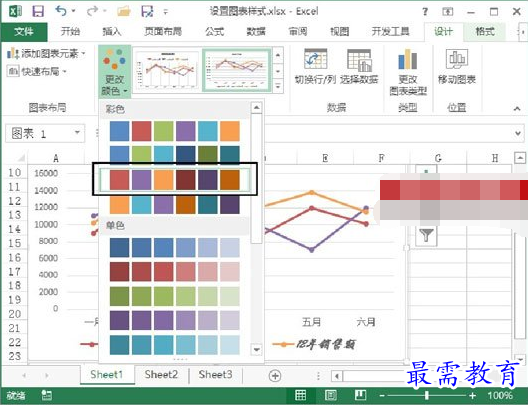The height and width of the screenshot is (405, 528).
Task: Choose darkest purple monochrome swatch
Action: click(119, 320)
